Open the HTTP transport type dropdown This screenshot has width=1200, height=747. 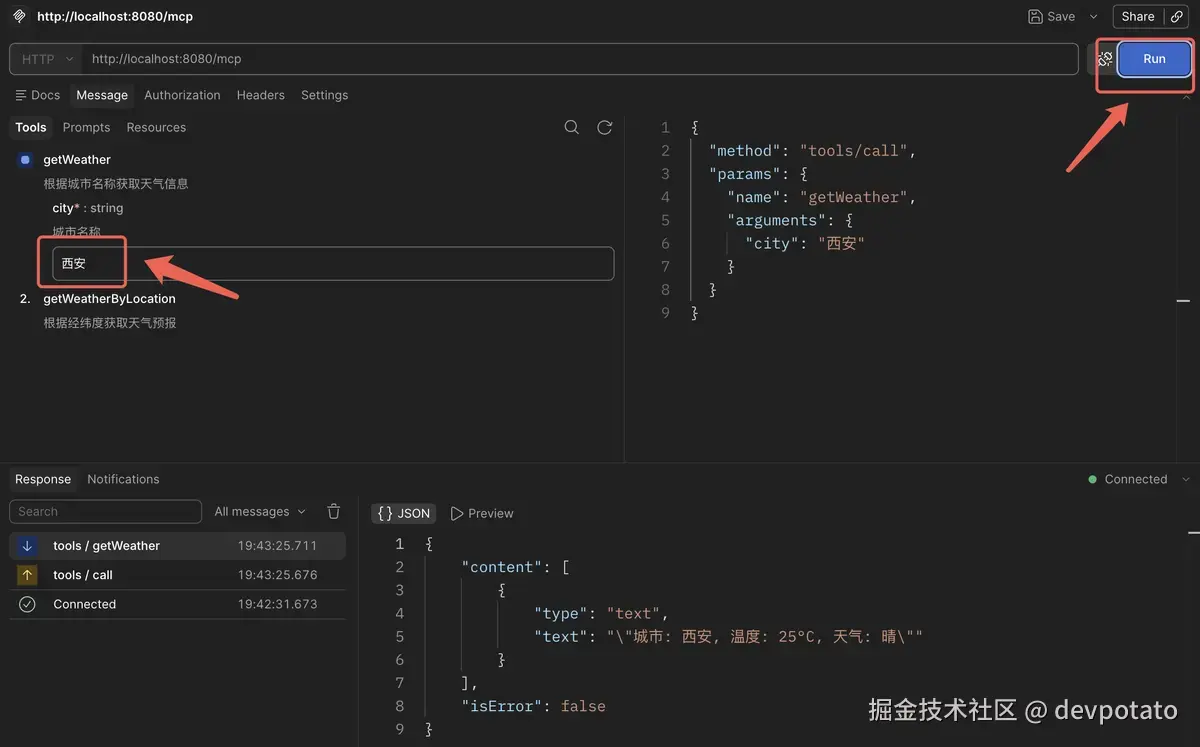coord(46,59)
